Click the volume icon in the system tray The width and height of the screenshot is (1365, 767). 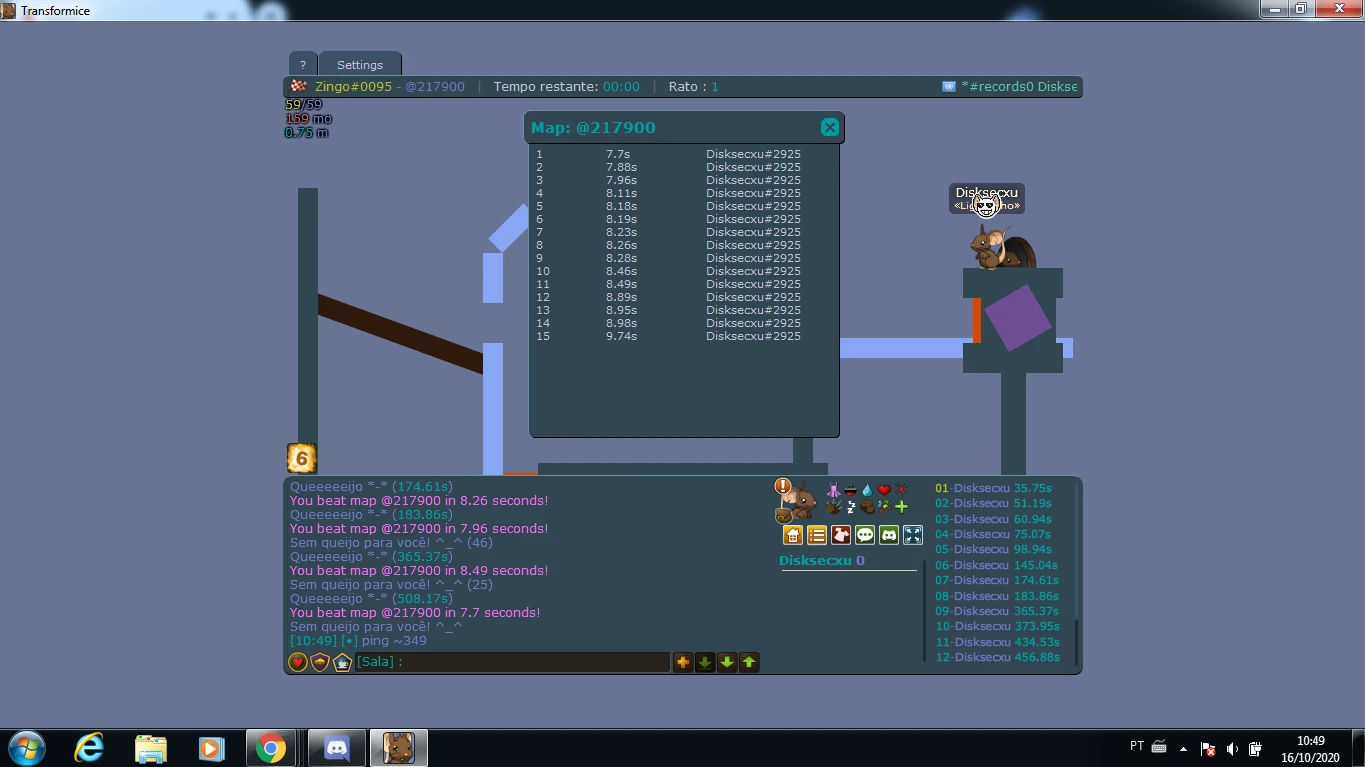click(1232, 749)
